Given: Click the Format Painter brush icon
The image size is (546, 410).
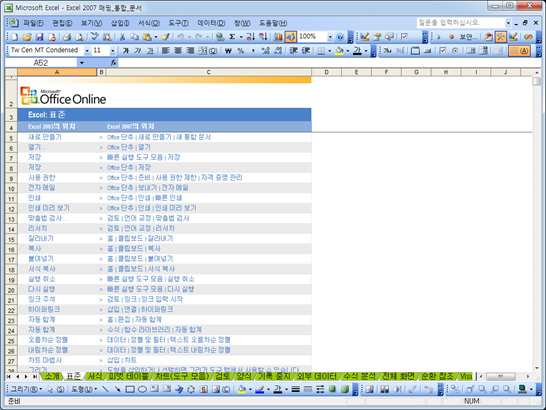Looking at the screenshot, I should (x=166, y=37).
